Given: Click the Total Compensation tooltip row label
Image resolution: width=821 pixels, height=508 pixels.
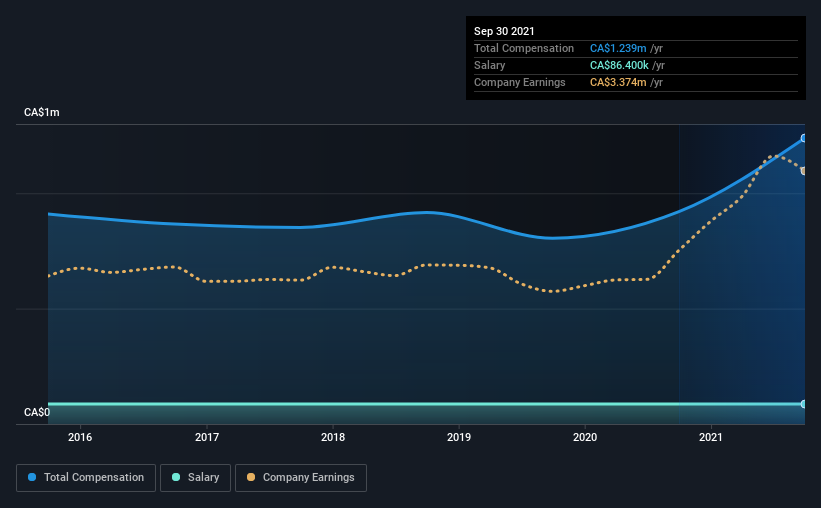Looking at the screenshot, I should 524,48.
